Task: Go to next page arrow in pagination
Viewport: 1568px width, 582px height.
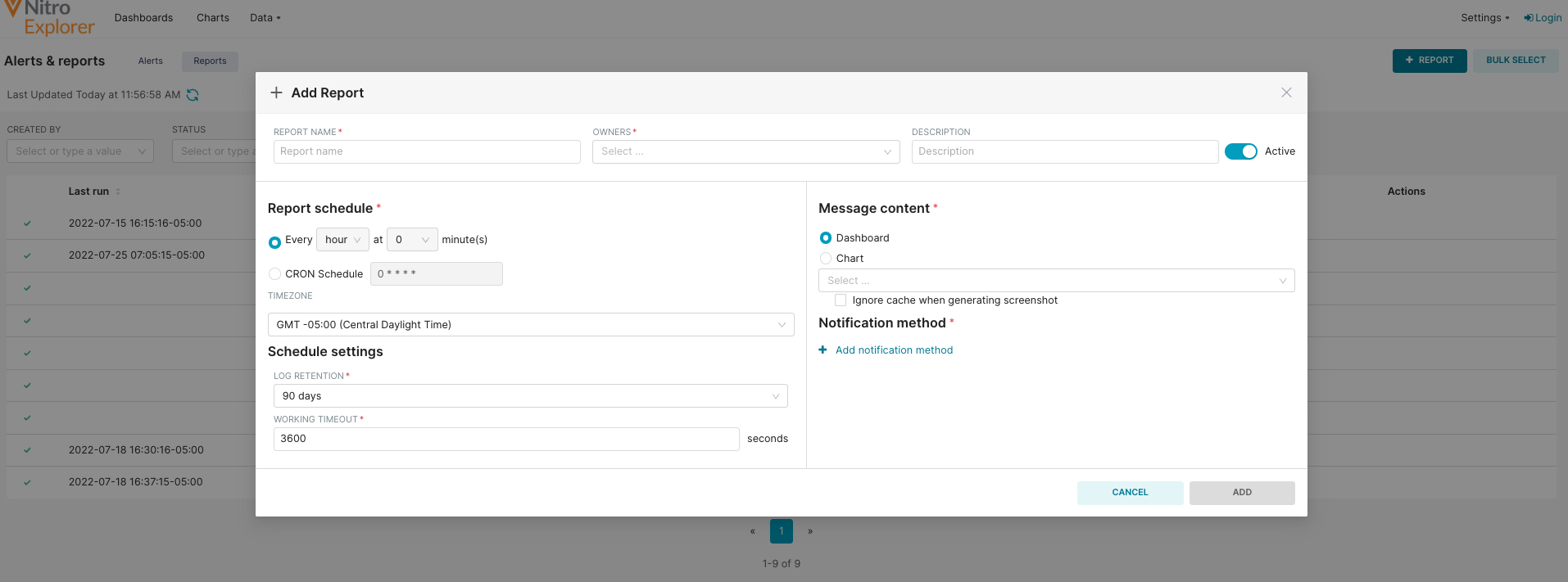Action: click(810, 531)
